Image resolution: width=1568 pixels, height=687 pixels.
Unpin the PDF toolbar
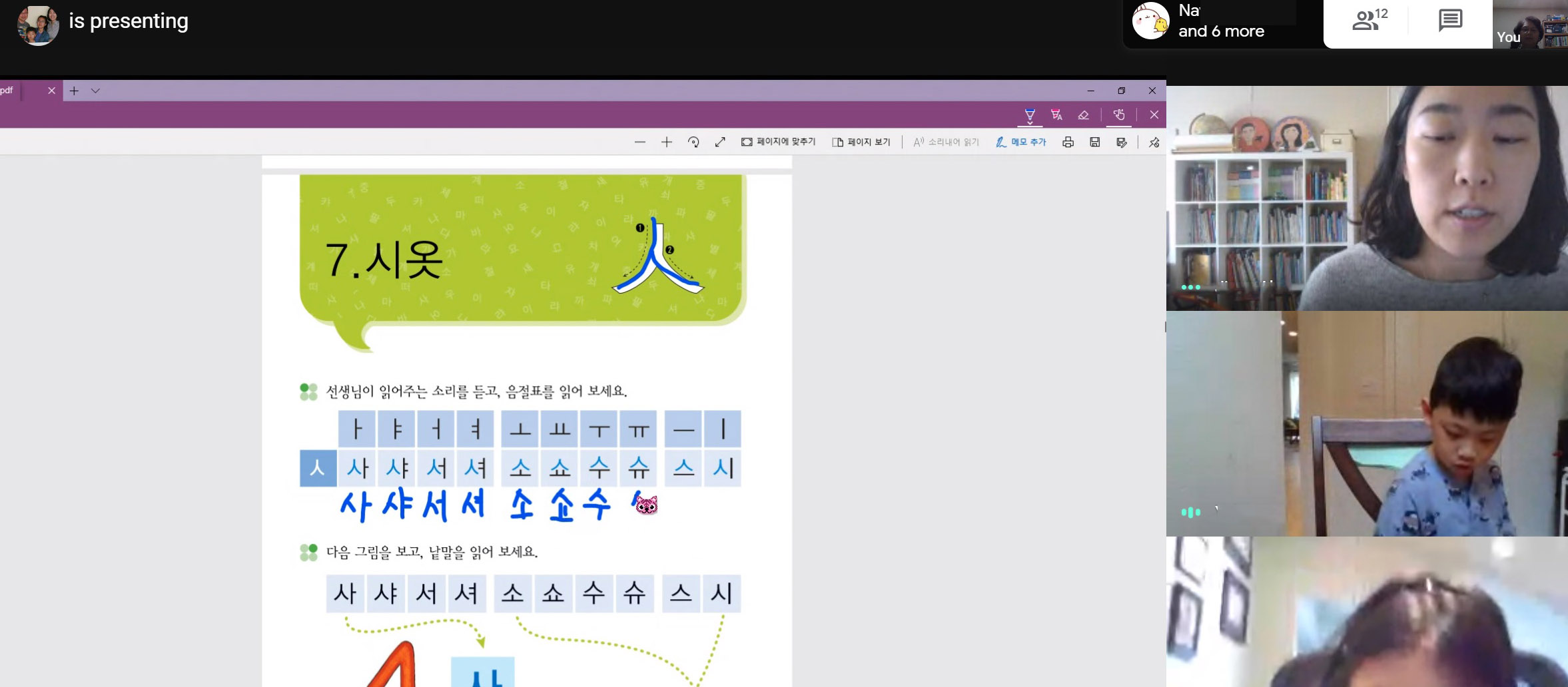point(1154,142)
